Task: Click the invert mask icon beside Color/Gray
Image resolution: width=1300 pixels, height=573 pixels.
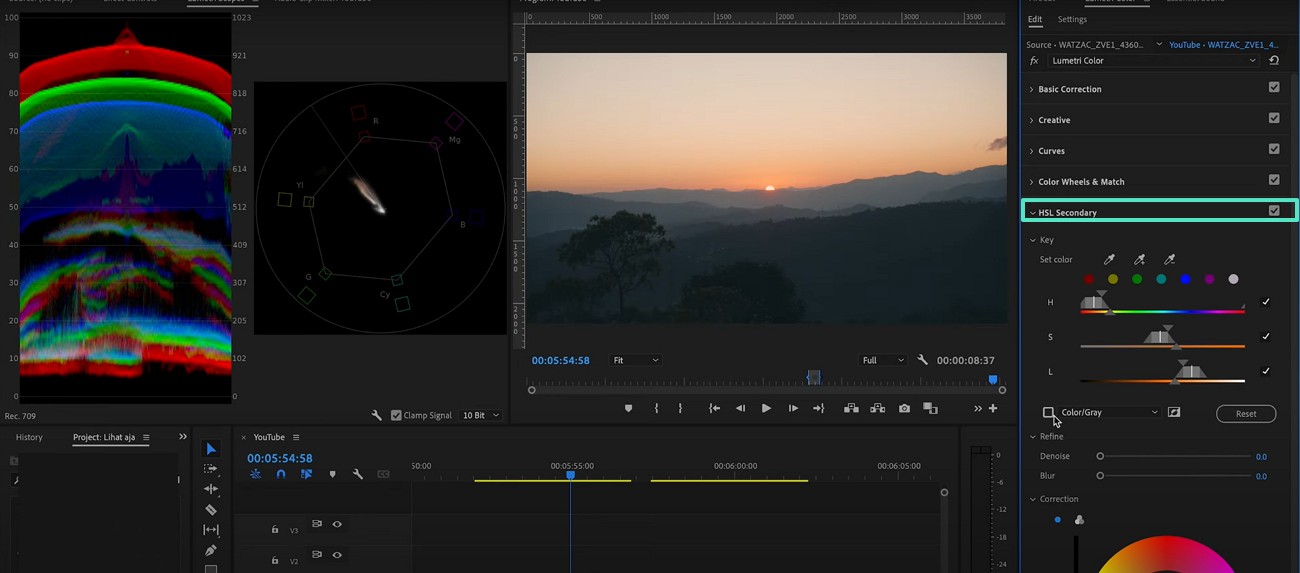Action: pyautogui.click(x=1174, y=412)
